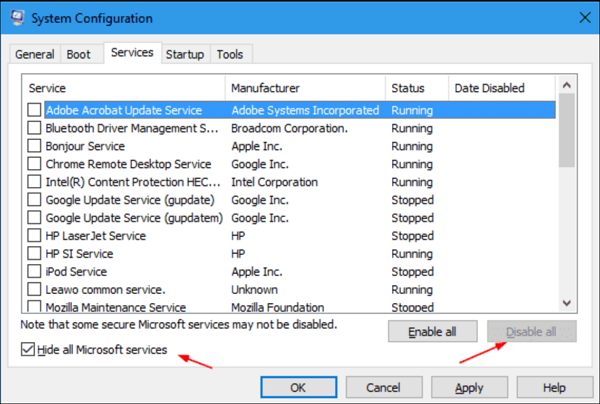Cancel the System Configuration dialog

[383, 387]
